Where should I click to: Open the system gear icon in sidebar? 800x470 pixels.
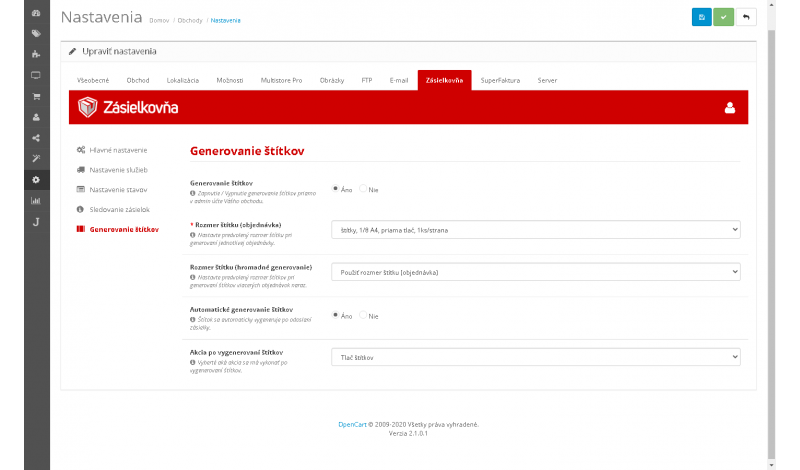36,180
